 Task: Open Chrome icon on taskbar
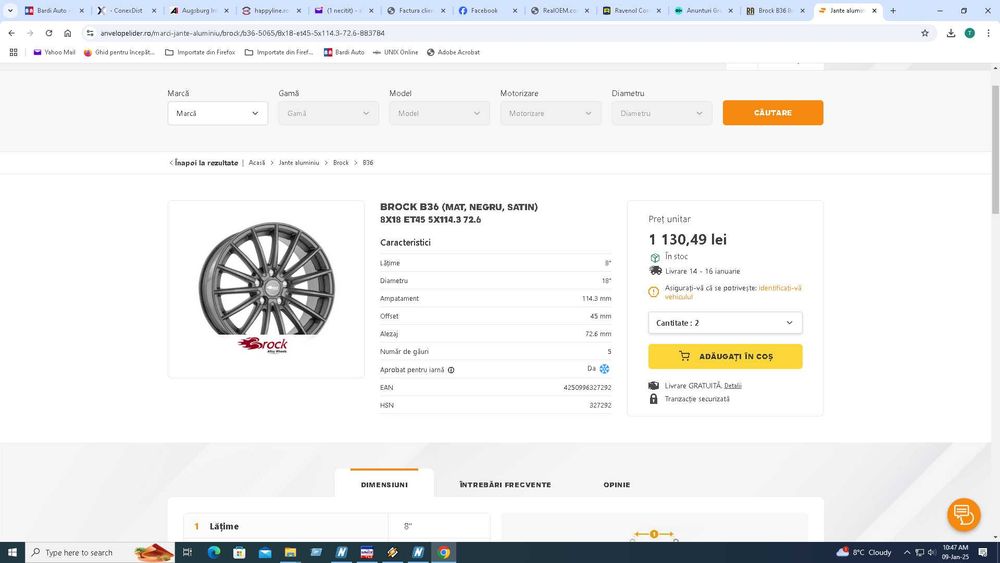click(444, 552)
